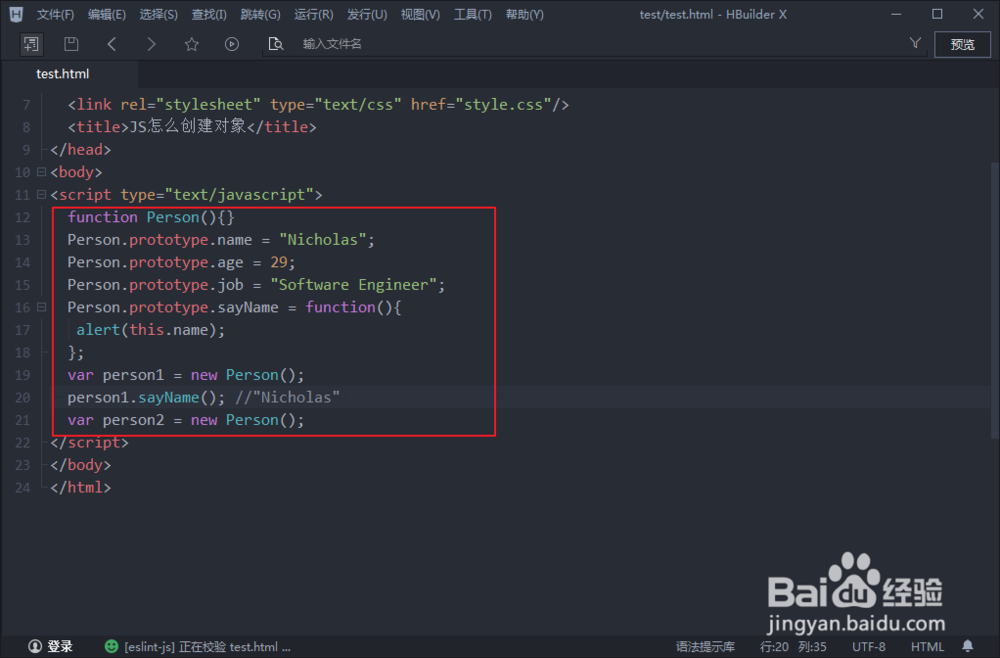Click the eslint-js 正在校验 status message

point(207,647)
